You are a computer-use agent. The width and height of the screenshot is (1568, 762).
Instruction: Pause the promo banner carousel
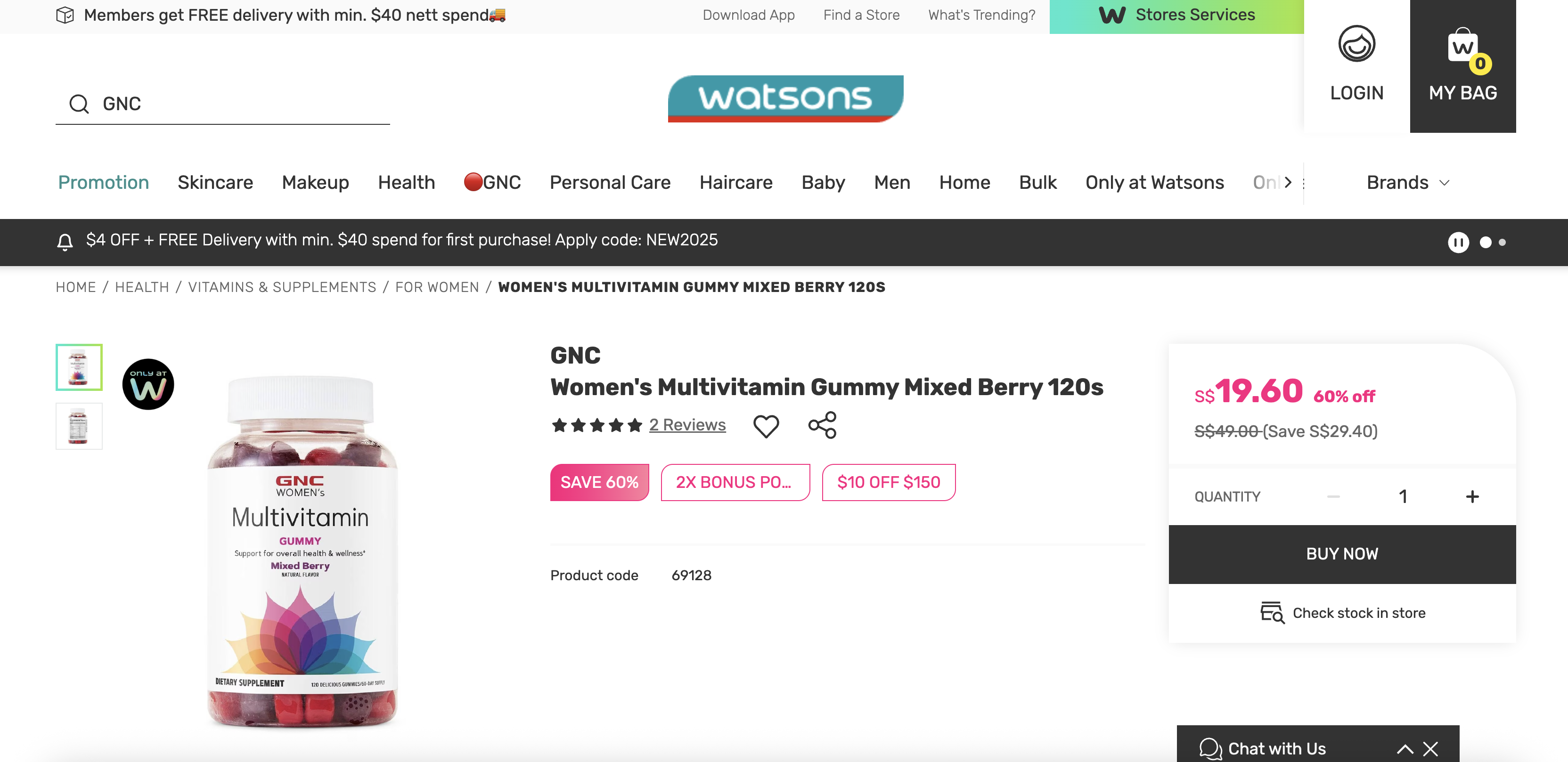tap(1458, 242)
